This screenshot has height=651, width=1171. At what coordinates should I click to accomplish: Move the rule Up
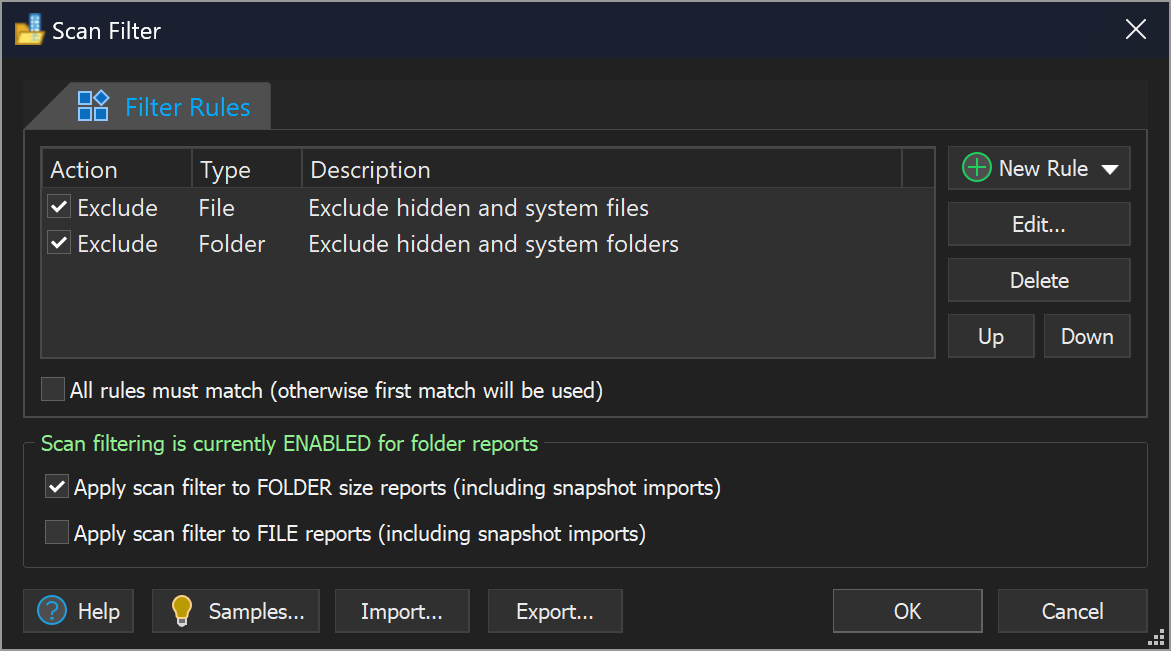pyautogui.click(x=991, y=336)
